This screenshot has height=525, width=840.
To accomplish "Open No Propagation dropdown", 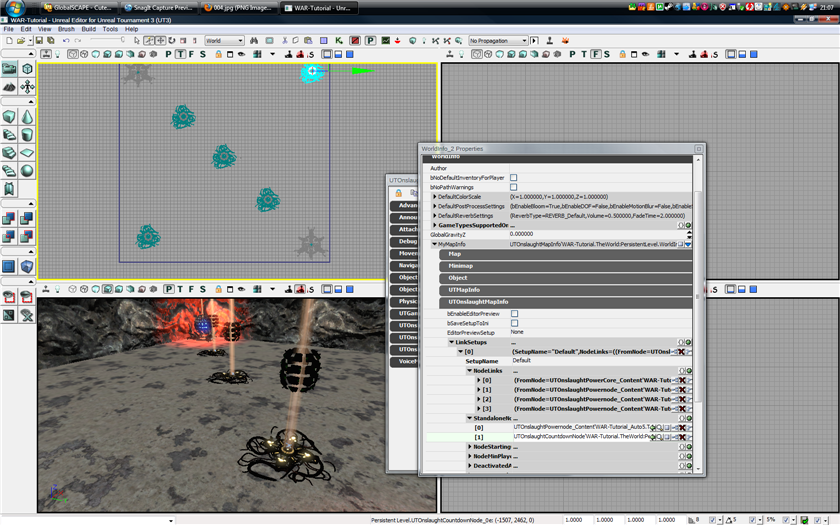I will pyautogui.click(x=498, y=41).
